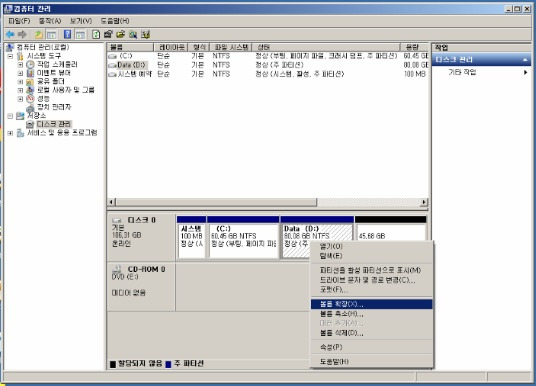
Task: Select Data (D:) row in volume list
Action: [268, 65]
